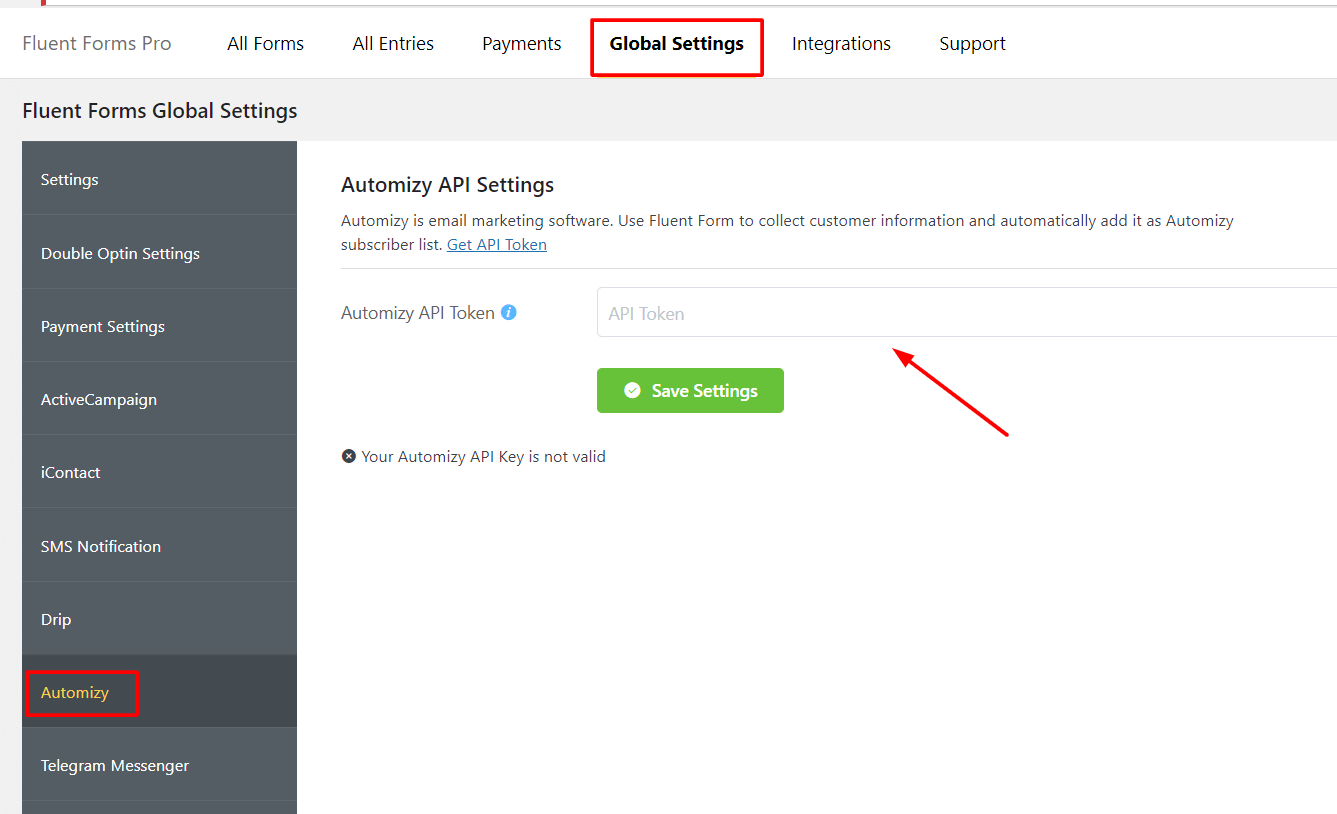Open Telegram Messenger settings
Screen dimensions: 1337x814
click(160, 765)
